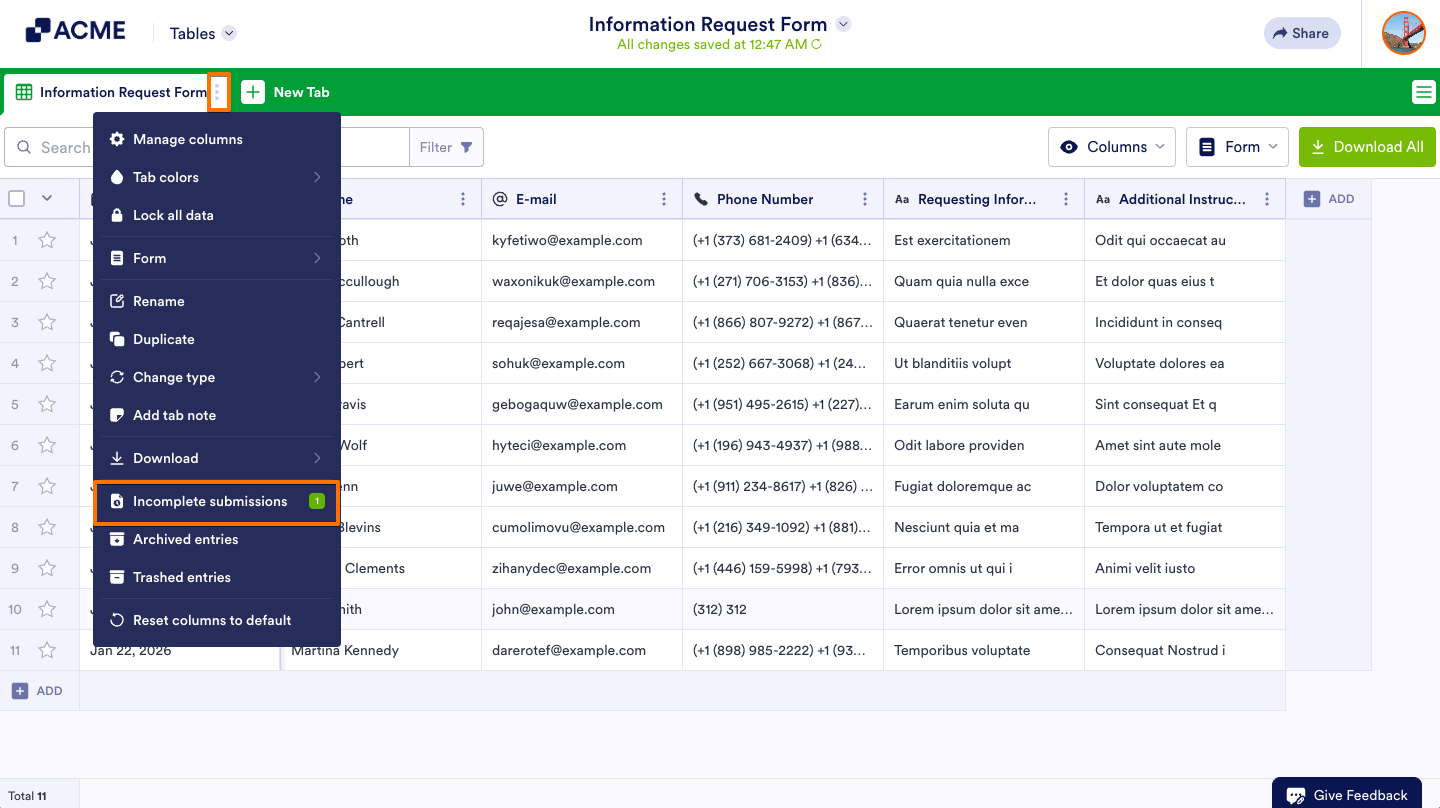Viewport: 1440px width, 808px height.
Task: Click the phone icon in Phone Number header
Action: (700, 199)
